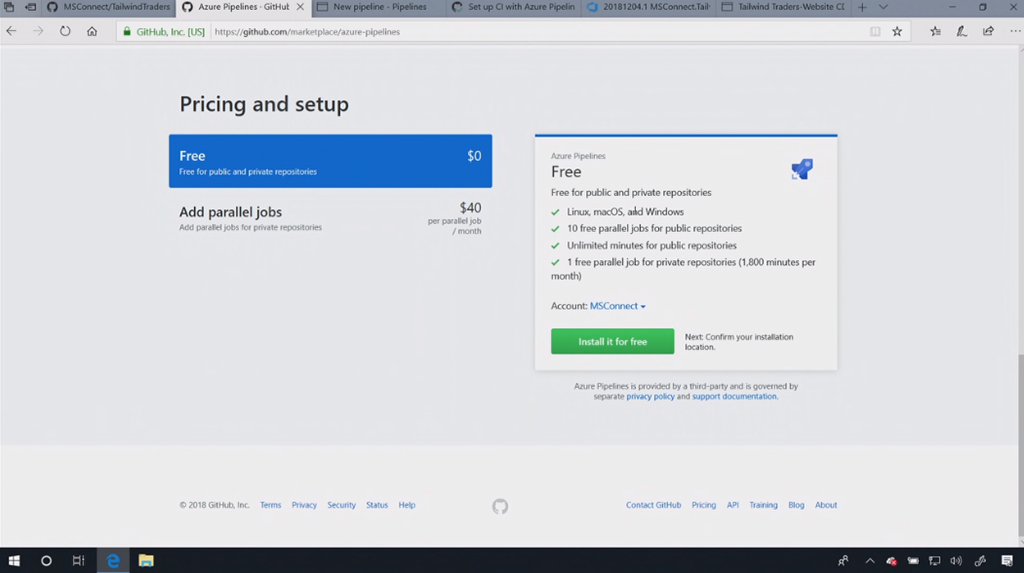
Task: Show hidden system tray icons
Action: [870, 561]
